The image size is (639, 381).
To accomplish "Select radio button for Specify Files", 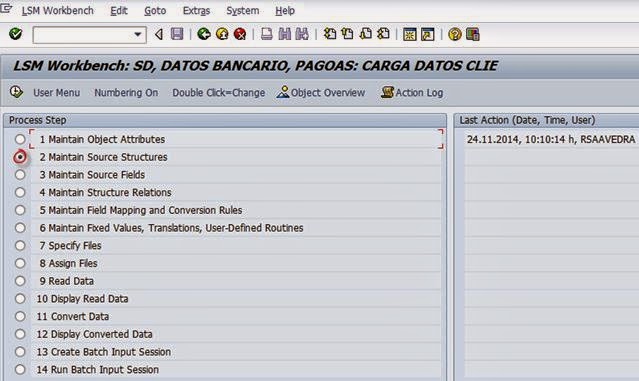I will click(20, 246).
